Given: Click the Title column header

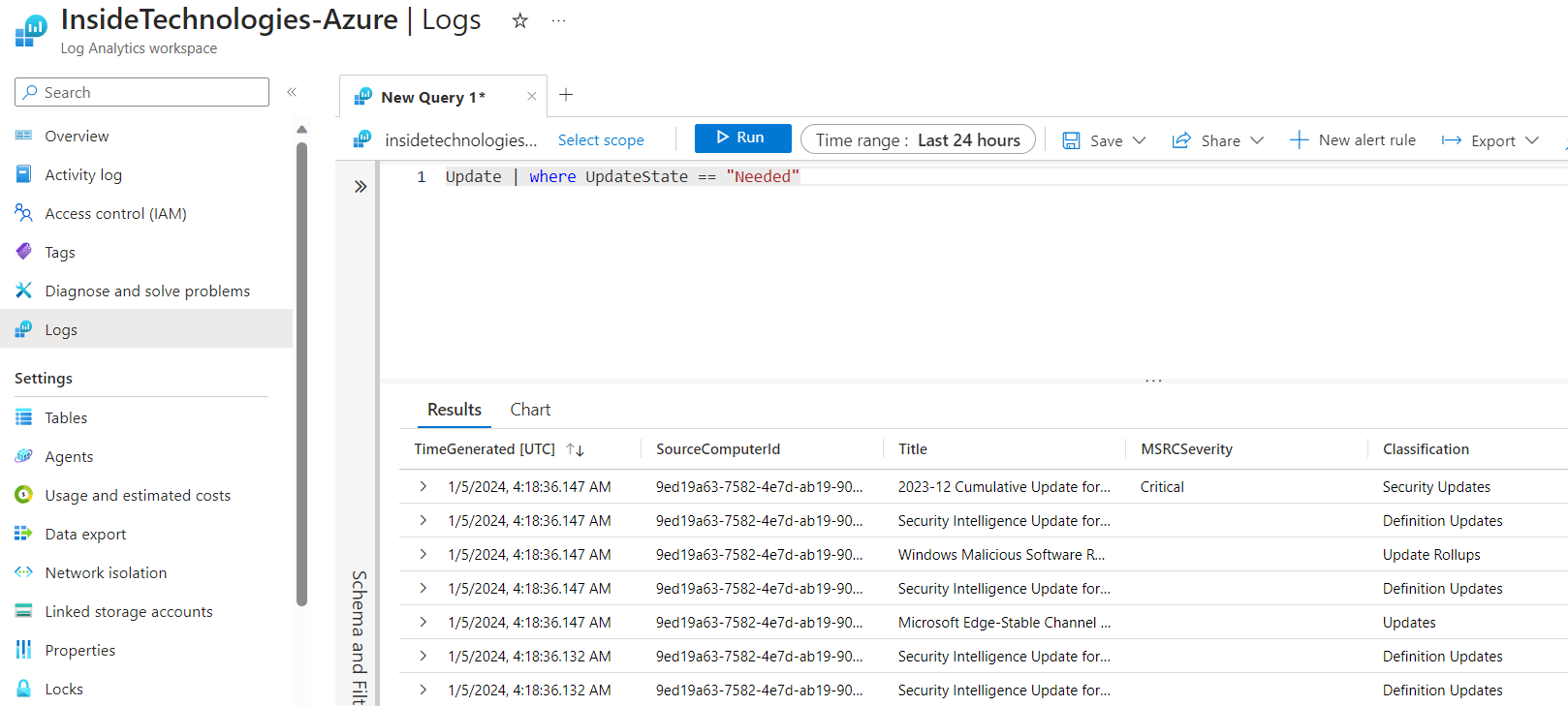Looking at the screenshot, I should [x=912, y=449].
